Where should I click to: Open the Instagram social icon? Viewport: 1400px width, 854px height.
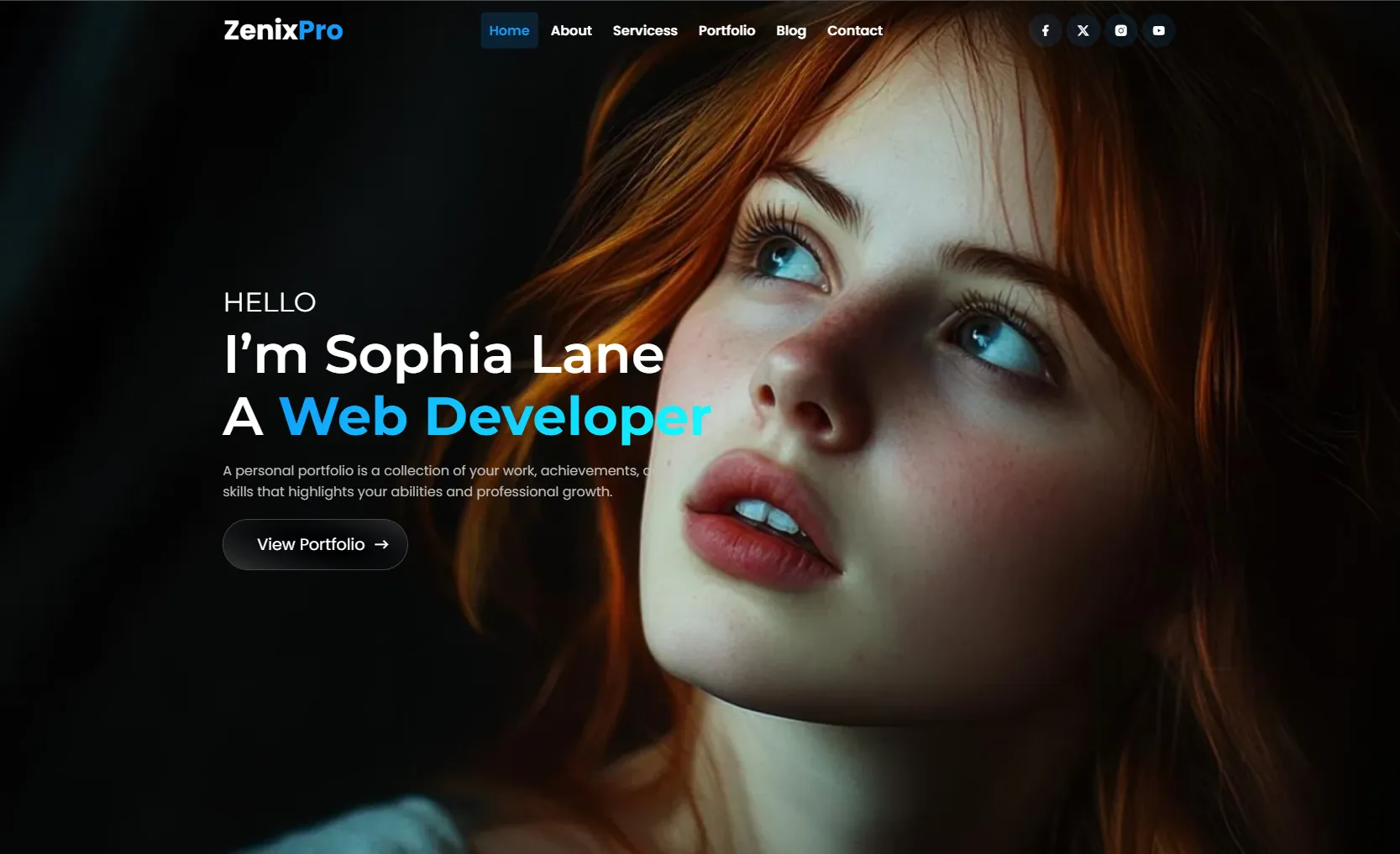(x=1121, y=31)
